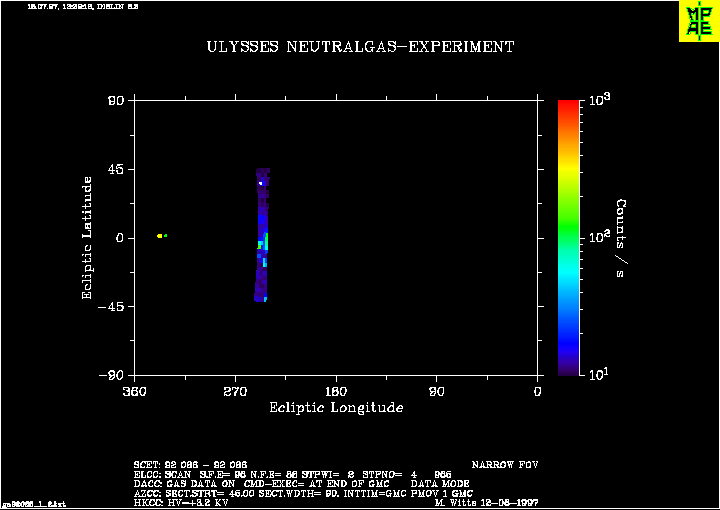Click the -45 latitude tick label

click(112, 307)
